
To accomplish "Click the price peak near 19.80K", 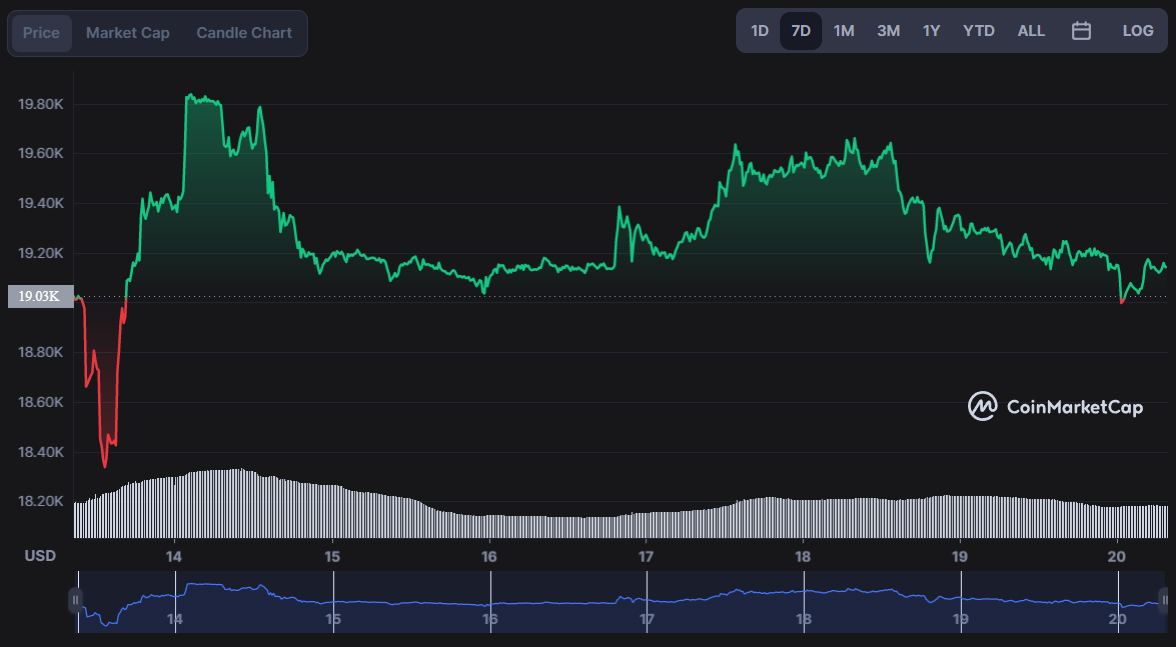I will pos(189,96).
